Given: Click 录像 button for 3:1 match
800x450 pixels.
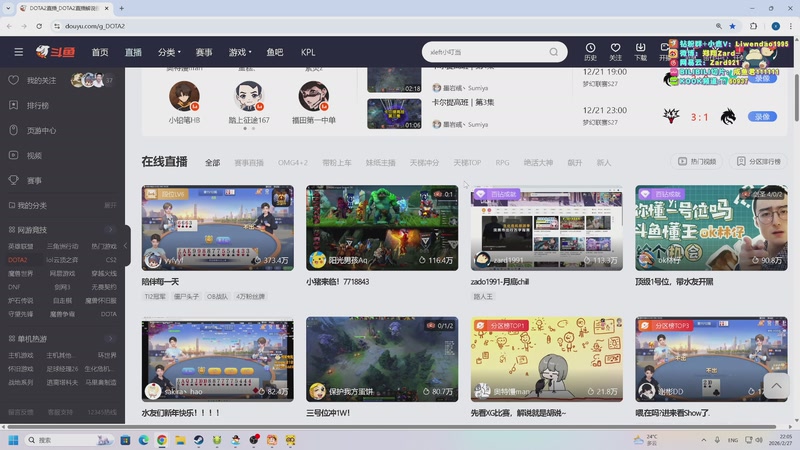Looking at the screenshot, I should [x=762, y=116].
